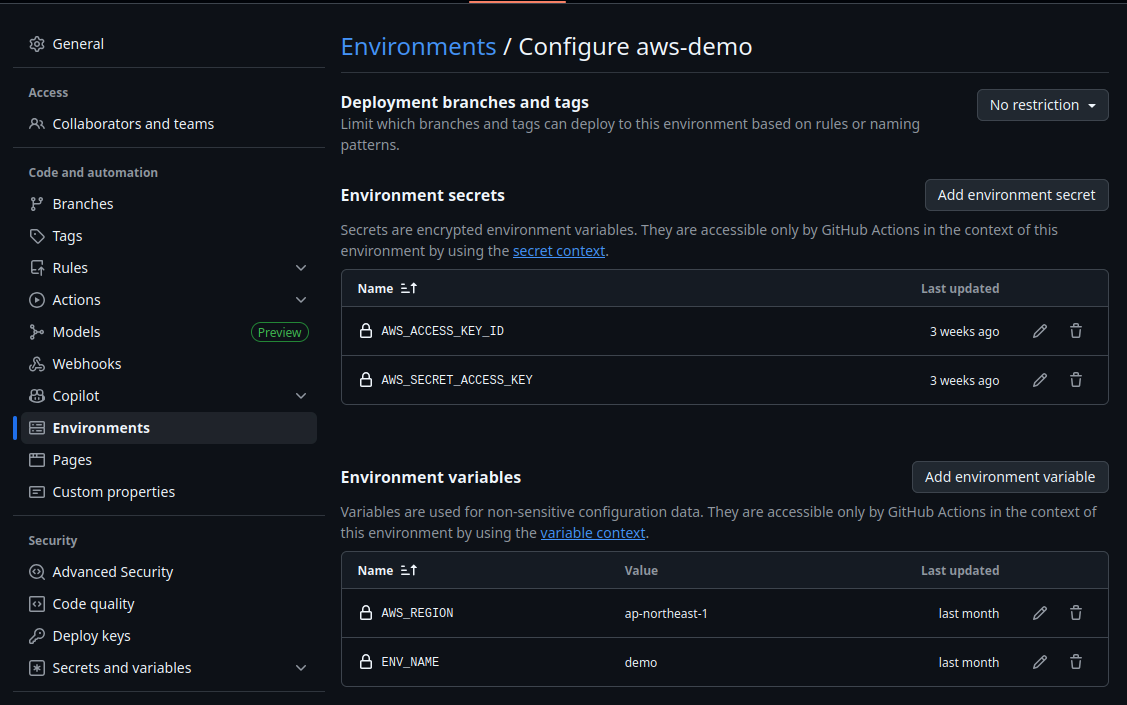Delete the AWS_REGION variable trash icon
The height and width of the screenshot is (705, 1127).
tap(1076, 613)
